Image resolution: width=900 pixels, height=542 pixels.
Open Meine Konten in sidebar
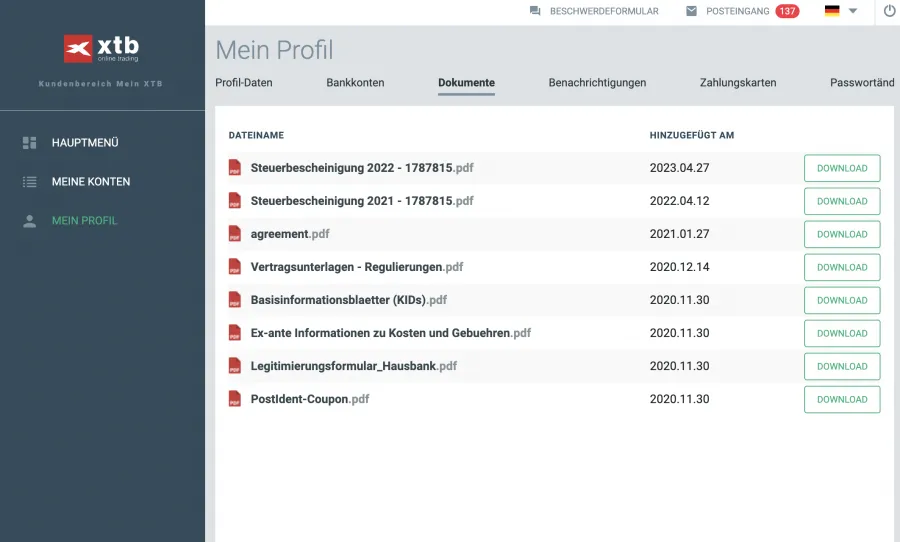(x=91, y=182)
